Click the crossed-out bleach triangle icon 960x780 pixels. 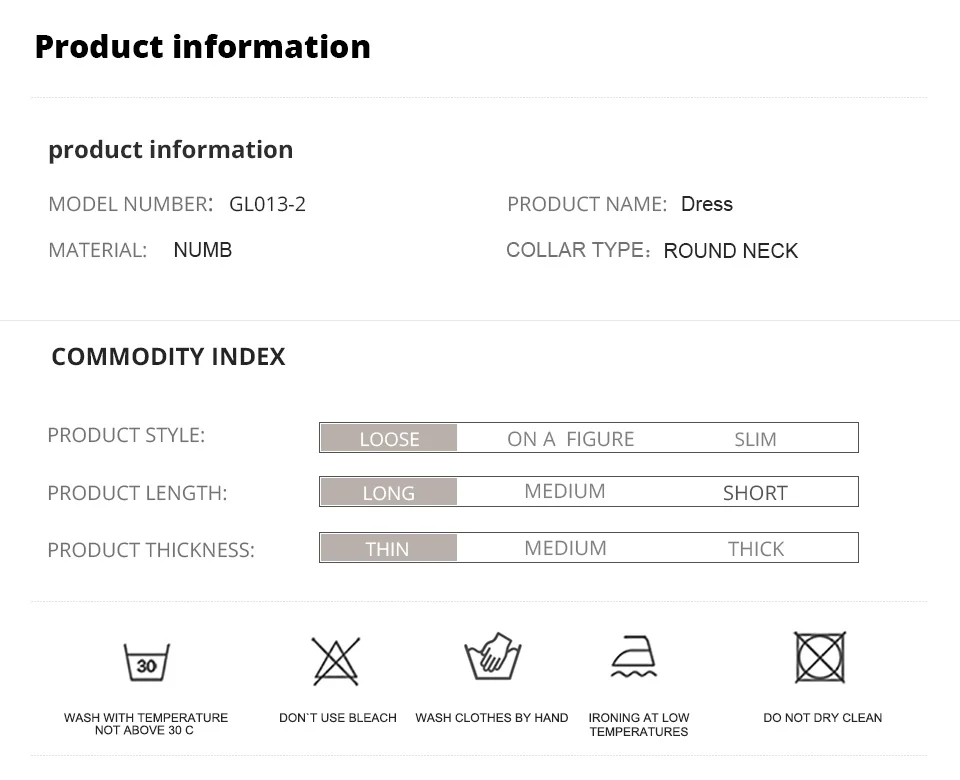tap(336, 661)
